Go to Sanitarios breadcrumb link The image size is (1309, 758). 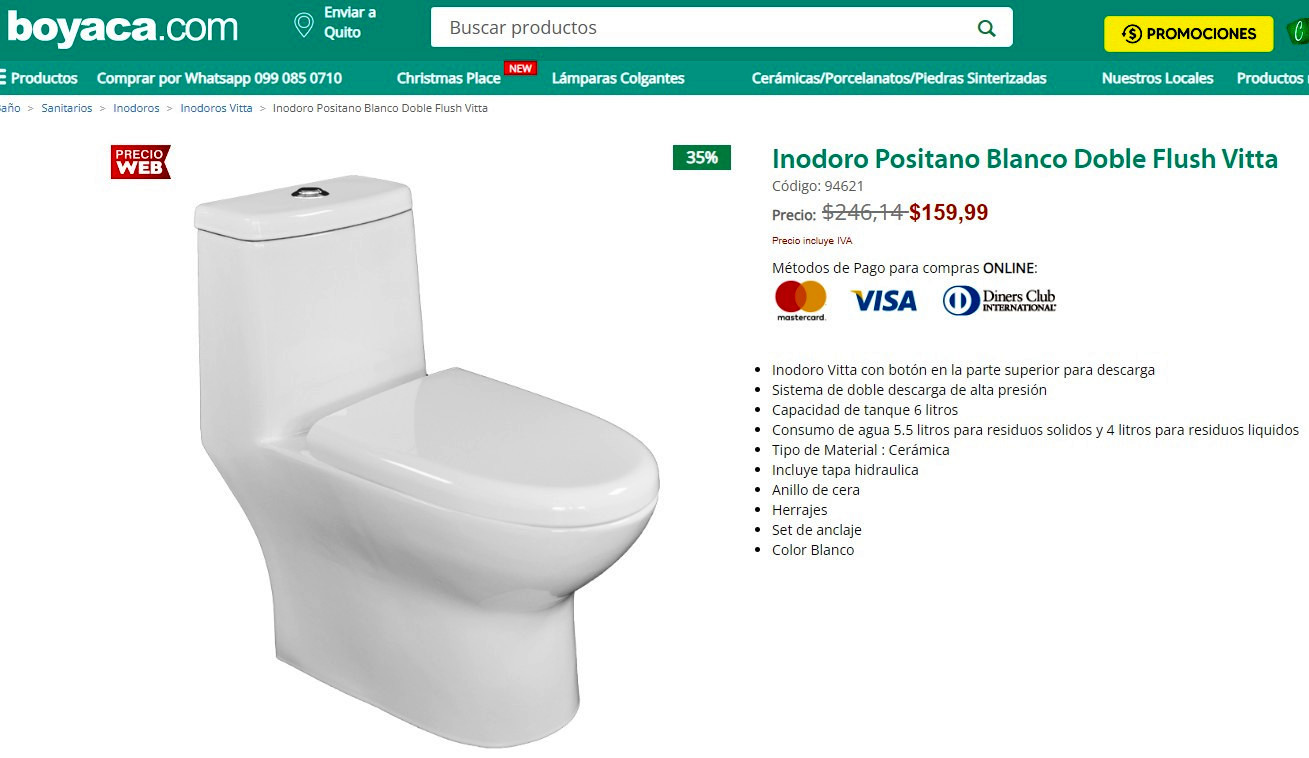67,108
